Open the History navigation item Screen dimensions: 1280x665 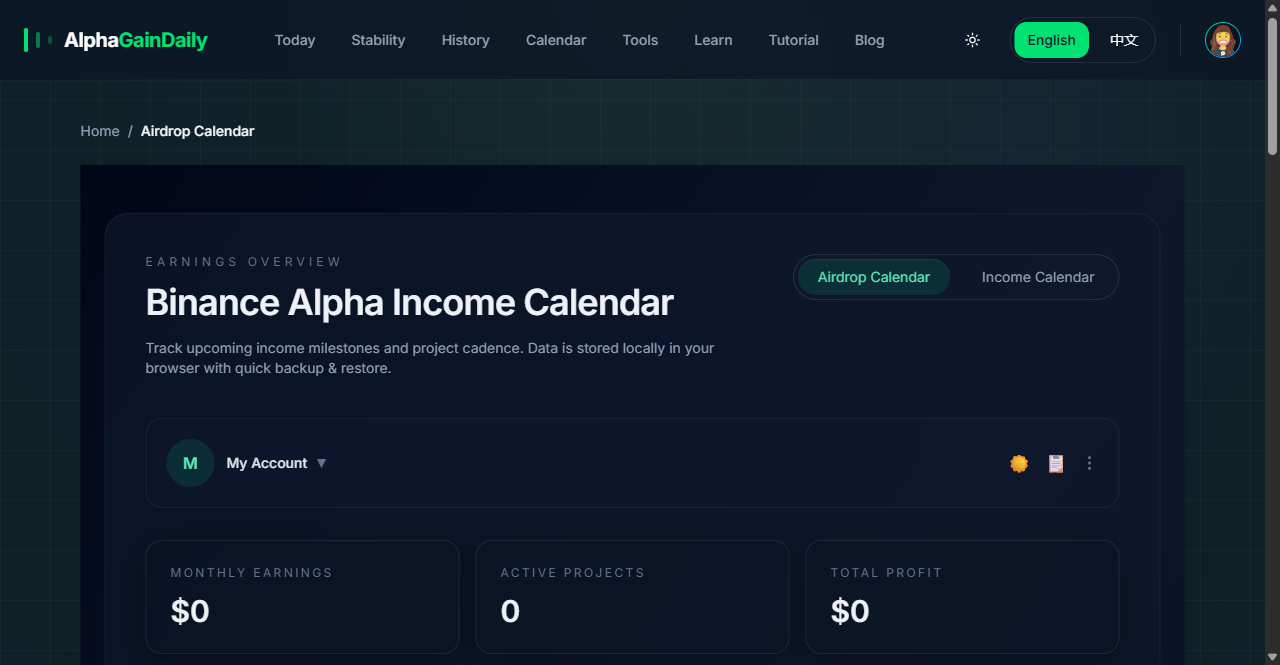coord(465,40)
